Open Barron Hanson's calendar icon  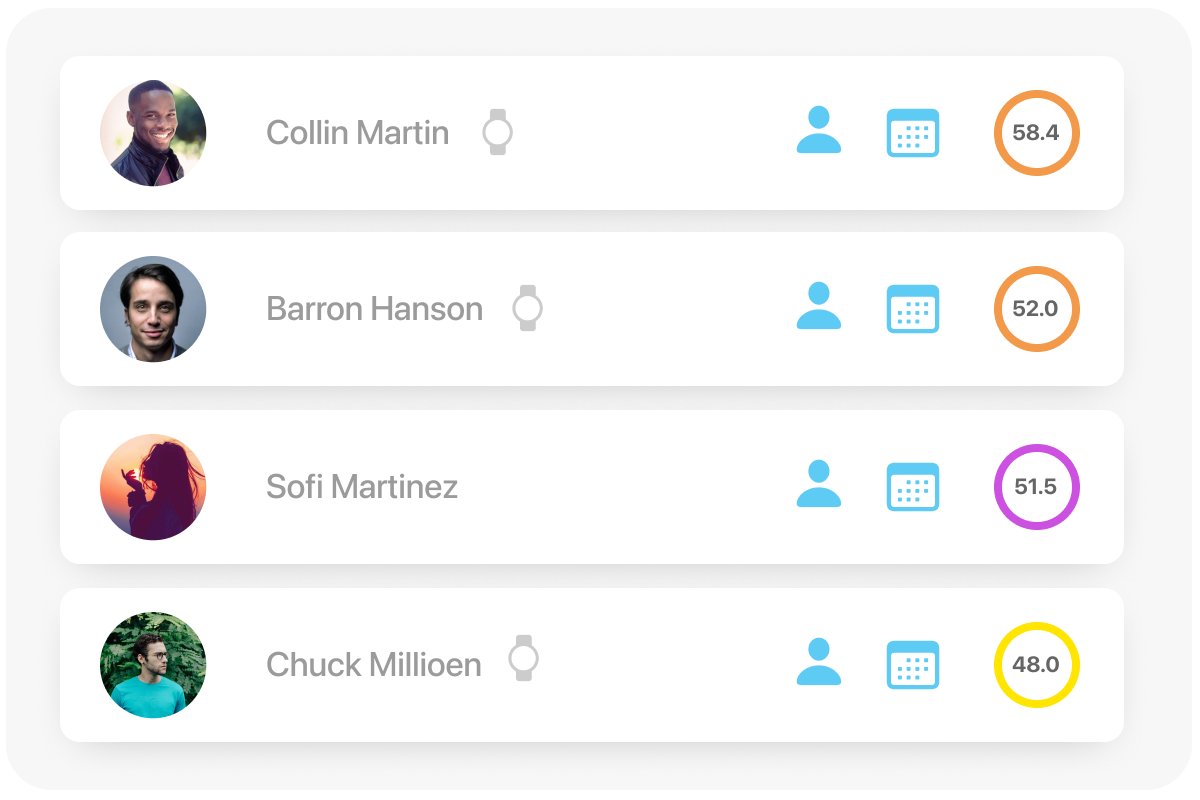[x=912, y=309]
